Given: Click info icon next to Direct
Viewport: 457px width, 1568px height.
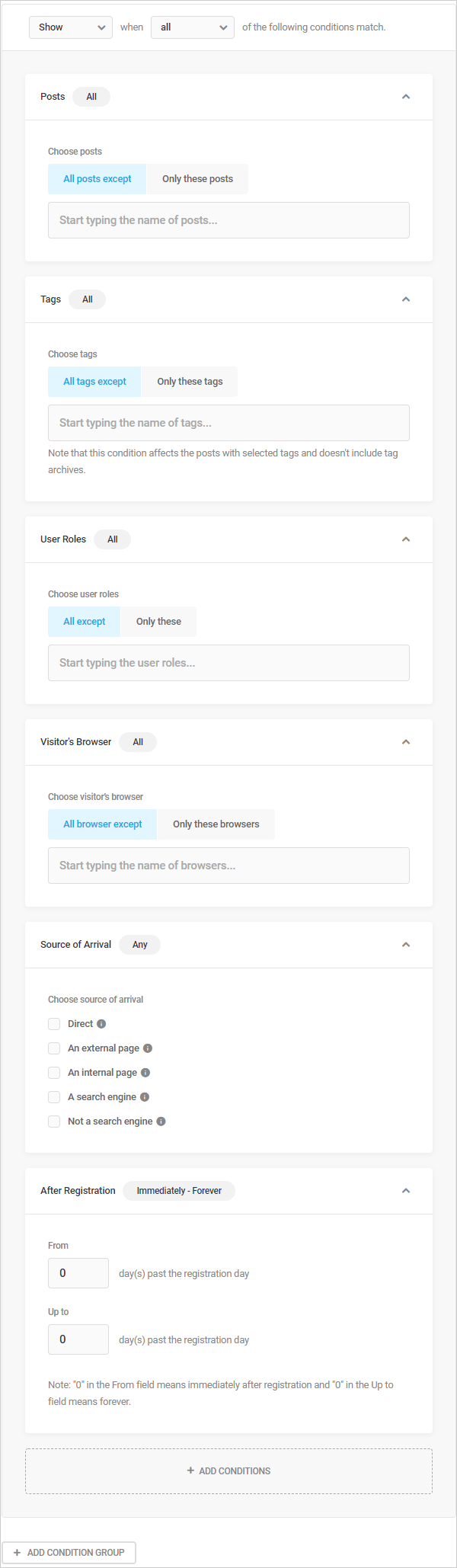Looking at the screenshot, I should coord(101,1024).
